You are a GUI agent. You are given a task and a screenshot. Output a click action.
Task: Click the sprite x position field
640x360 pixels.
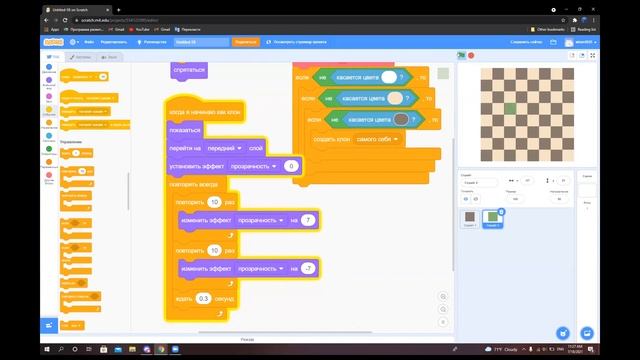pos(527,180)
